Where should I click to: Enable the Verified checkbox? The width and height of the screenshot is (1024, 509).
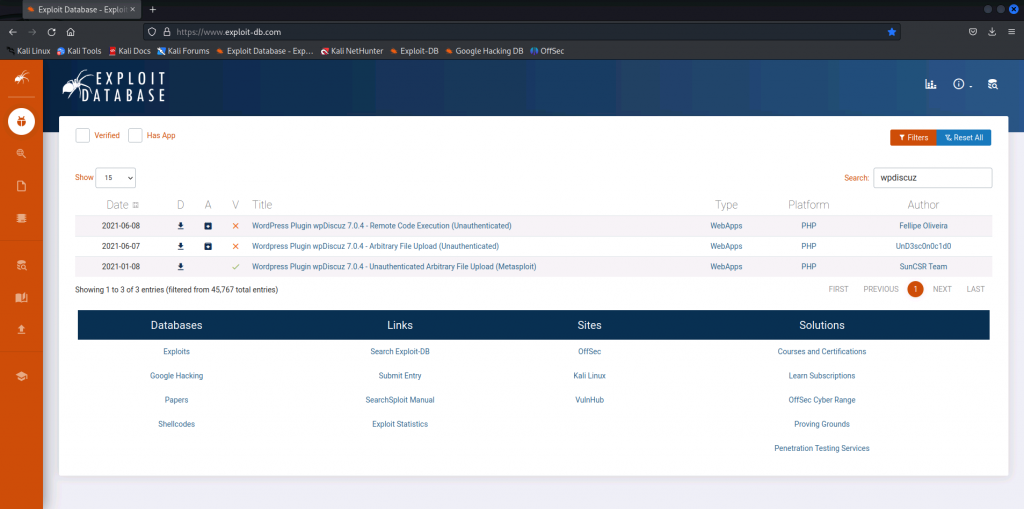(x=82, y=135)
